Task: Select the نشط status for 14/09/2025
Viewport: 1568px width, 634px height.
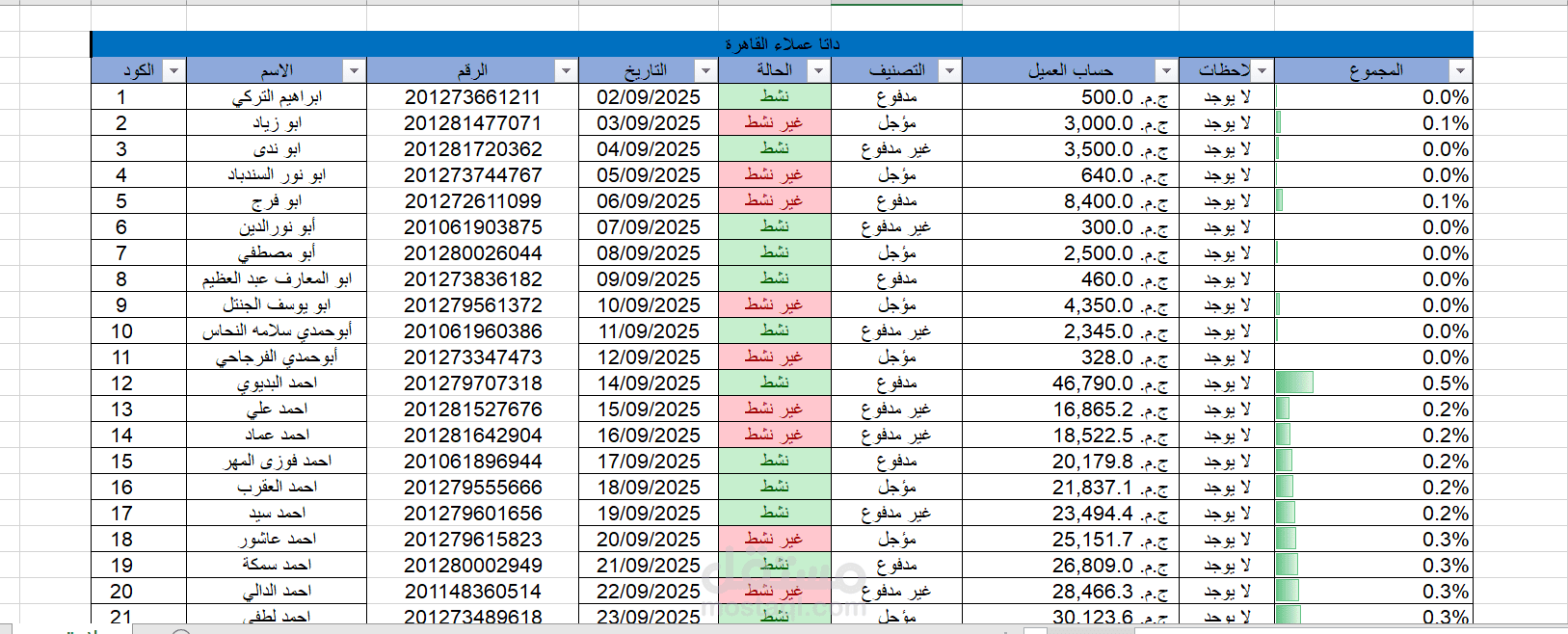Action: (x=775, y=383)
